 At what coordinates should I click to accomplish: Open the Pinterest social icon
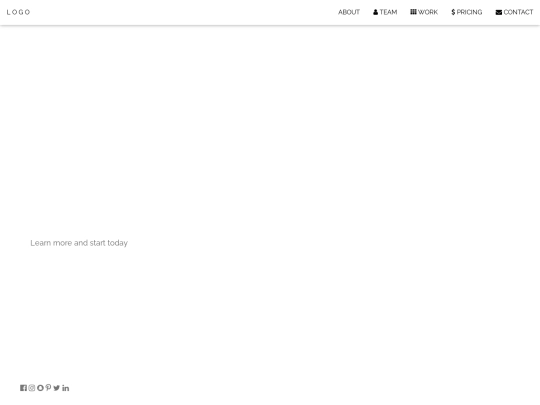point(48,388)
